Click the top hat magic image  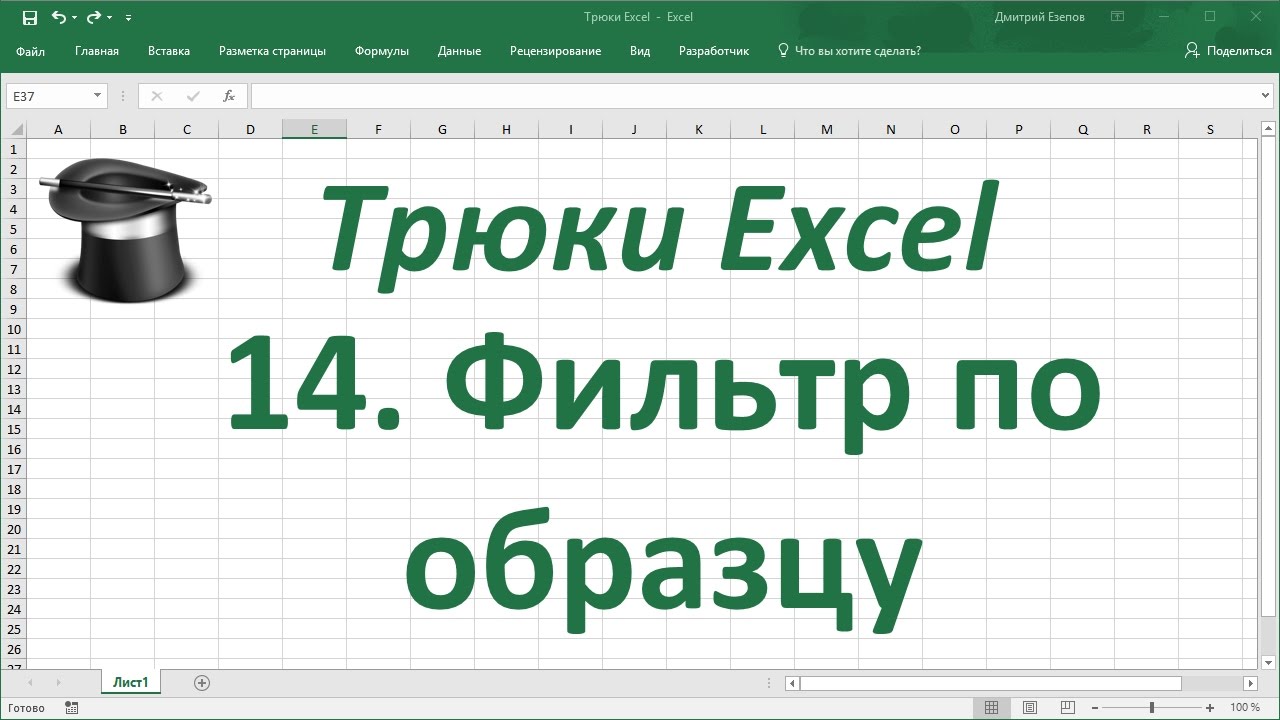(x=124, y=229)
